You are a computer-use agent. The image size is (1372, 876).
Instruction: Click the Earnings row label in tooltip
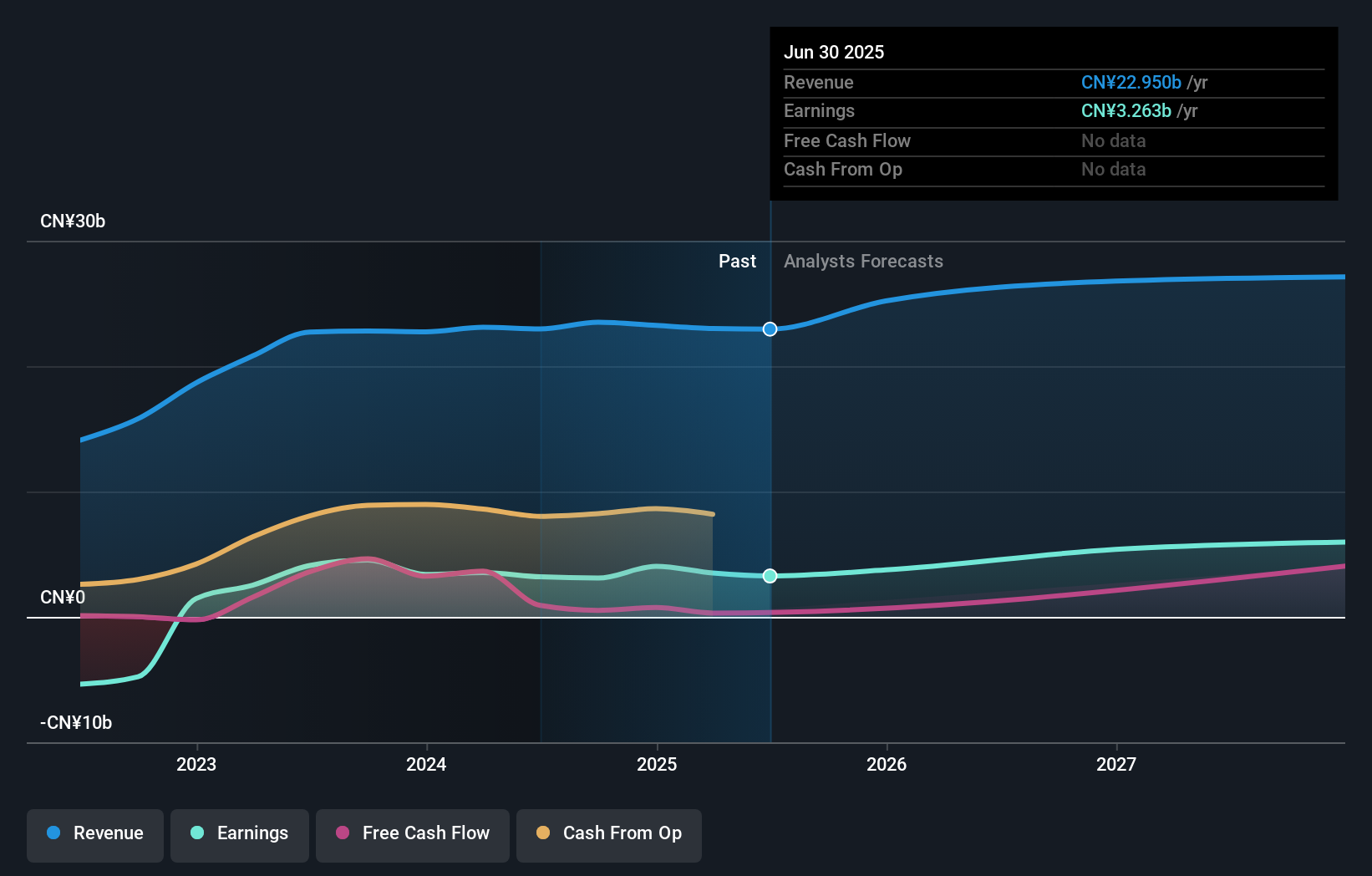[x=819, y=110]
